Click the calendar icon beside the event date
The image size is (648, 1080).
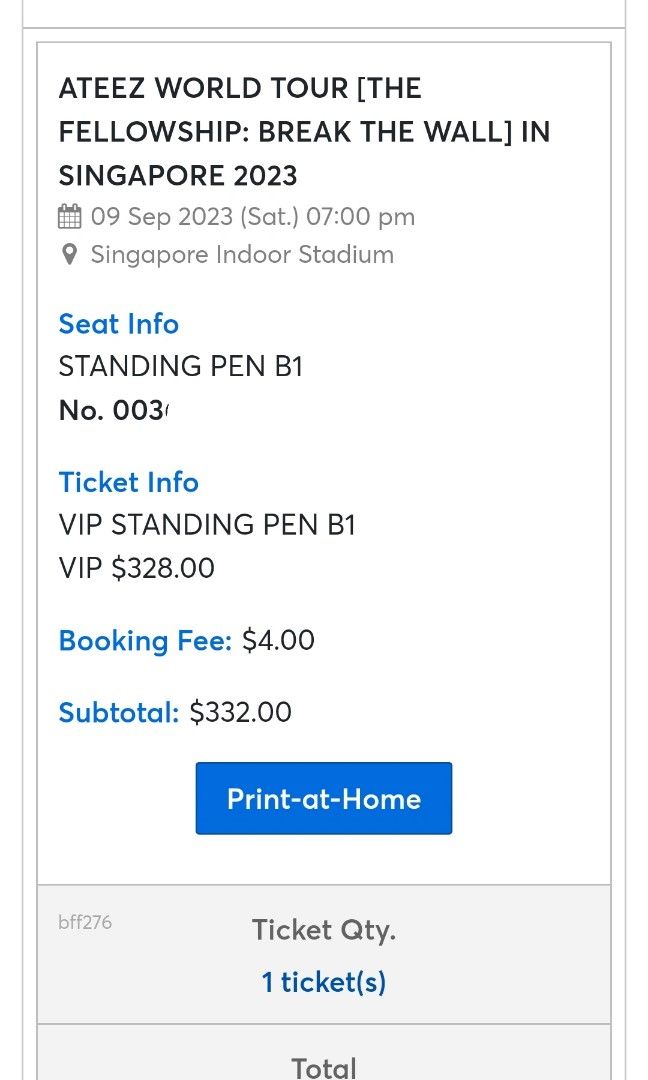[68, 216]
